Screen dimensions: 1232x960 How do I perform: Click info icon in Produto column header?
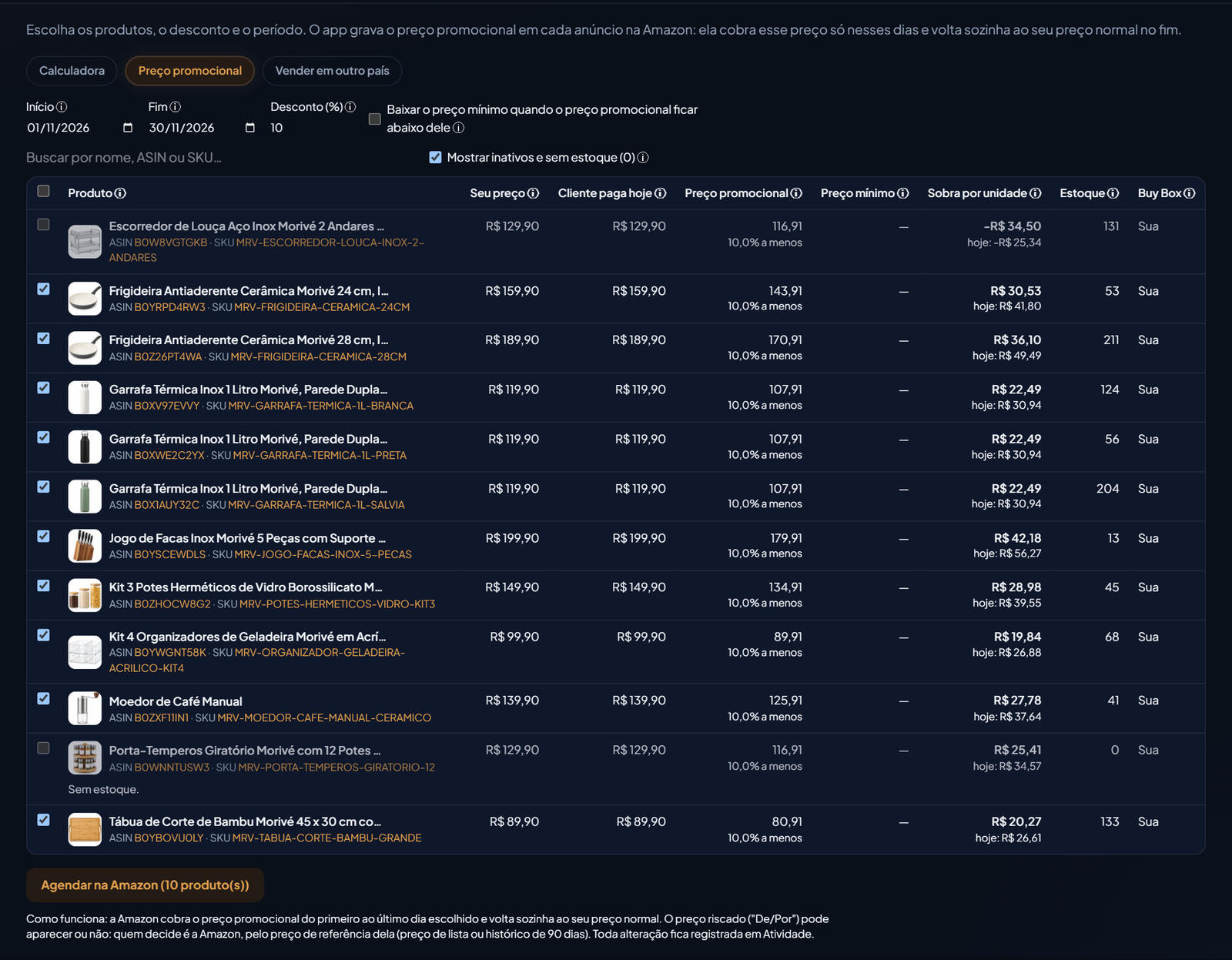(121, 193)
